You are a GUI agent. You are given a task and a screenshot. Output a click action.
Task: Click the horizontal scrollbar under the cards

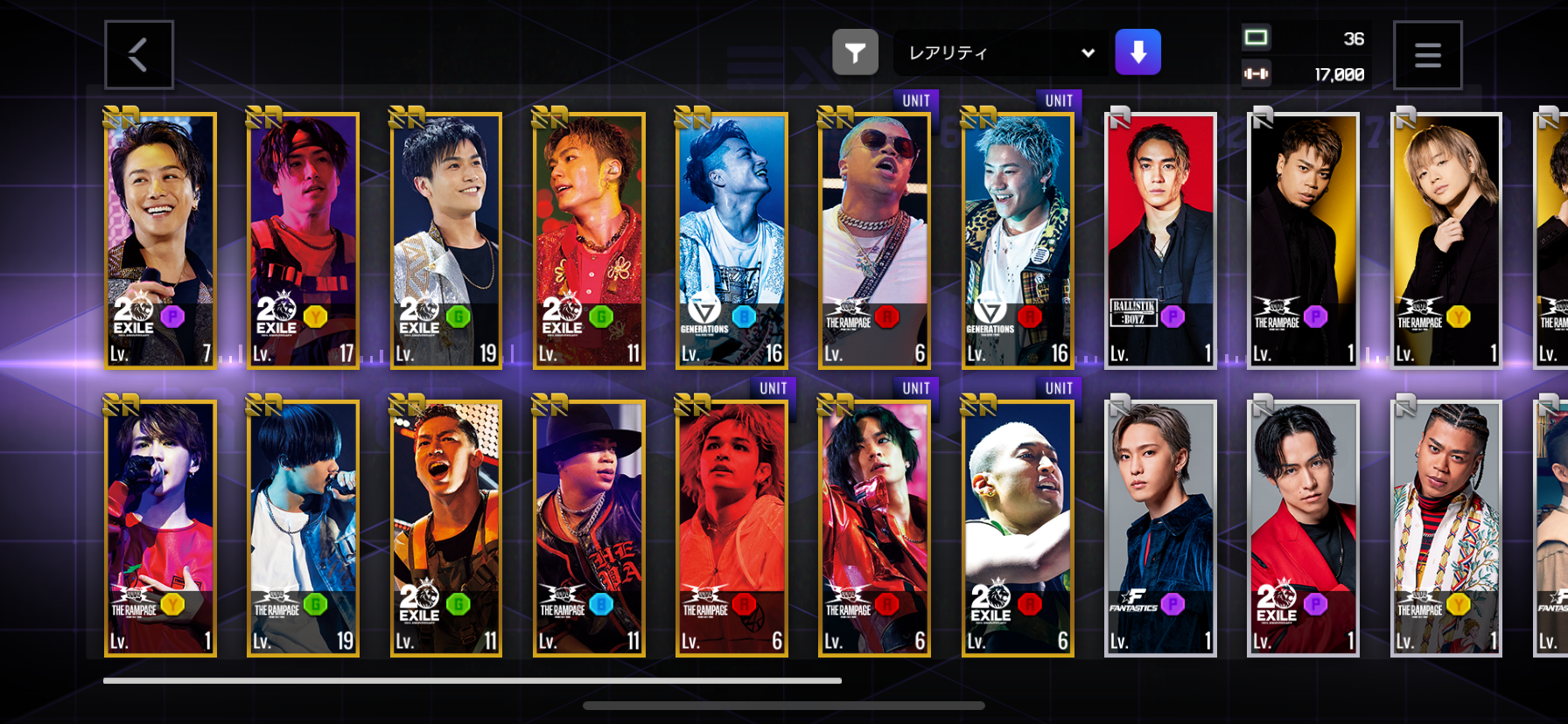pos(472,680)
